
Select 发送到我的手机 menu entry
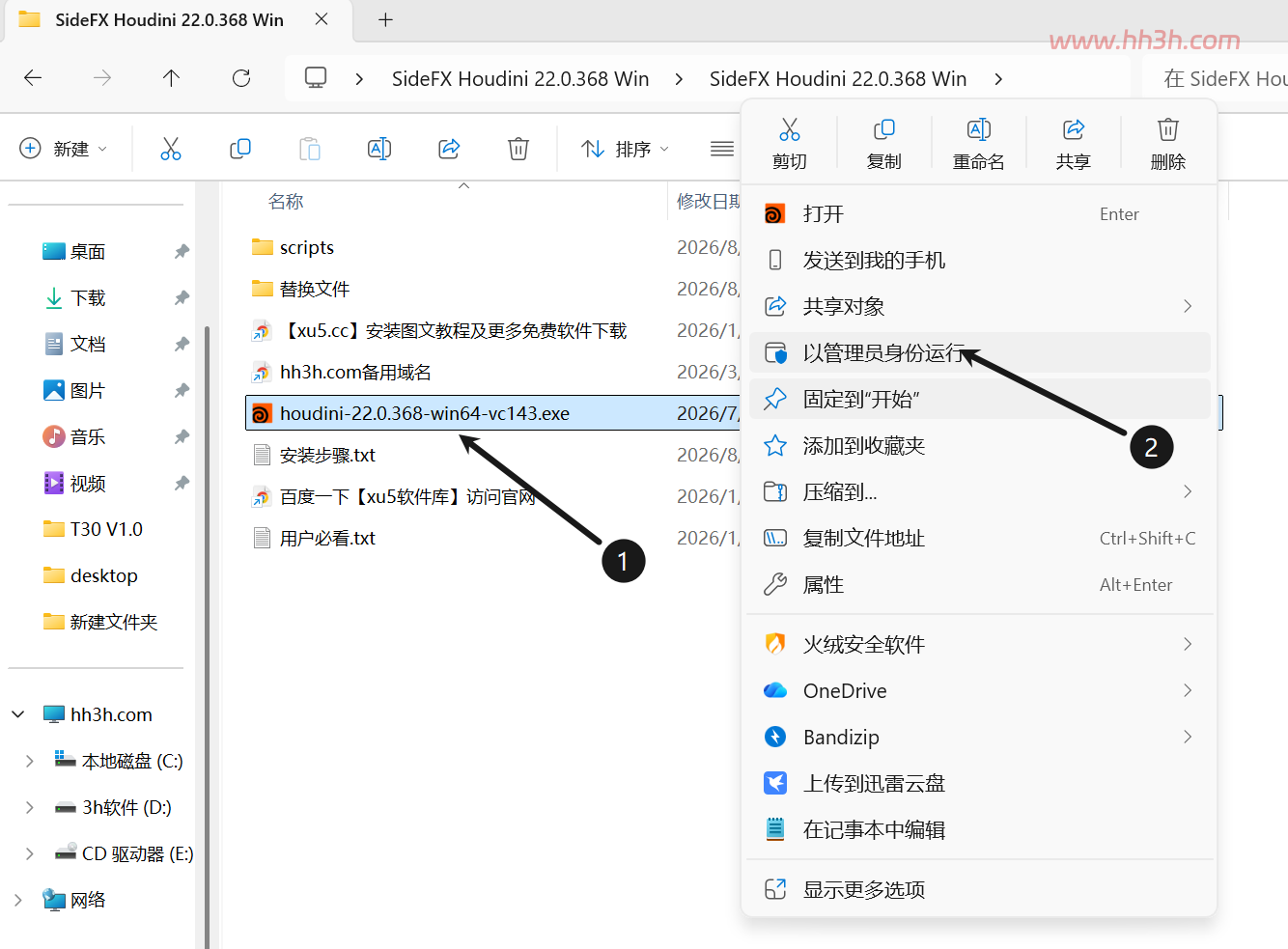coord(979,260)
